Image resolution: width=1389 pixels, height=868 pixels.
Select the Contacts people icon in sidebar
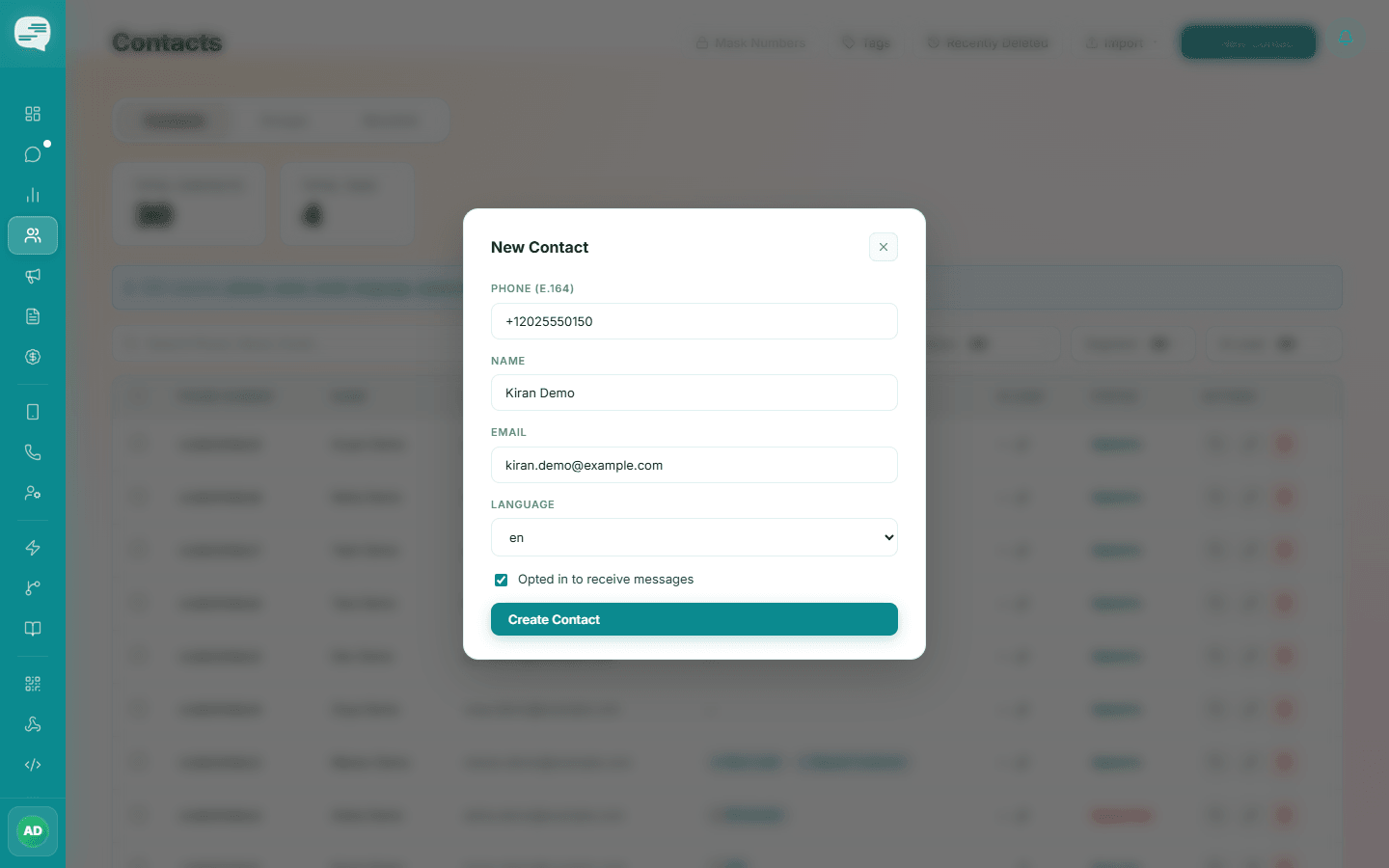point(33,235)
